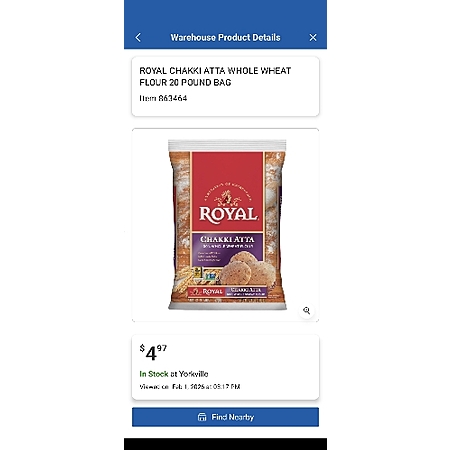
Task: Click the Viewed on Feb 1 timestamp
Action: click(190, 387)
